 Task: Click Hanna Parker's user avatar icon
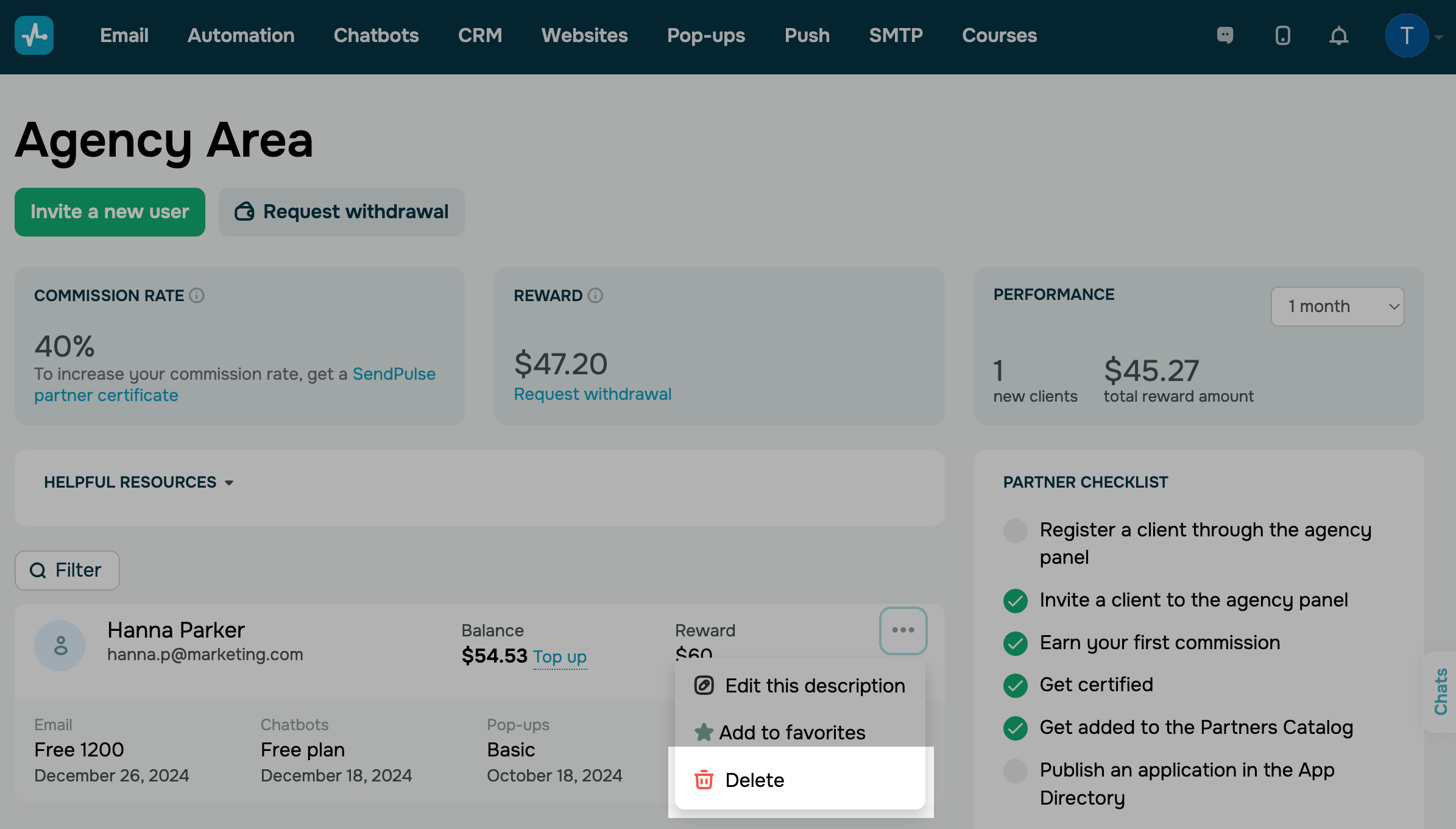[x=60, y=645]
